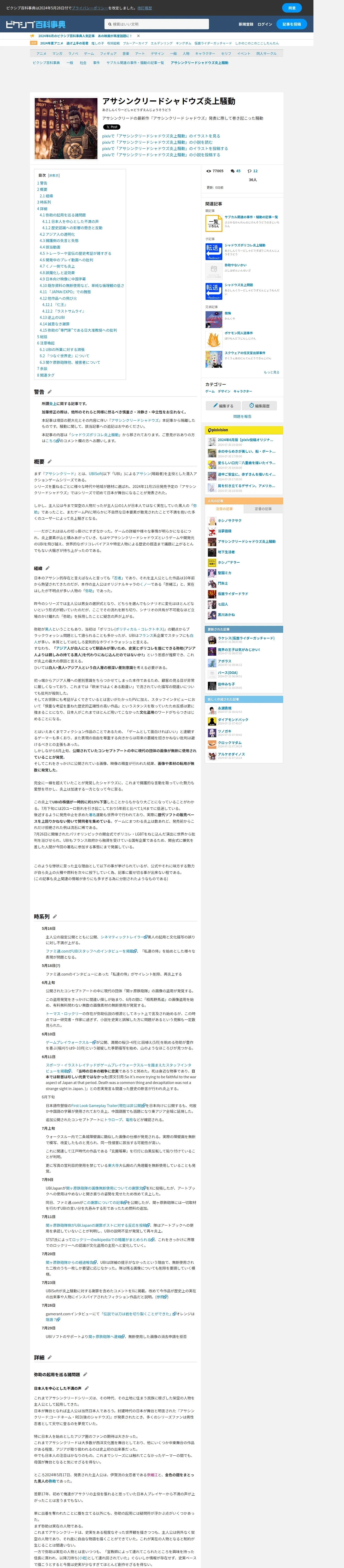This screenshot has height=1568, width=344.
Task: Open 淫夢語録 article icon in popular list
Action: 212,531
